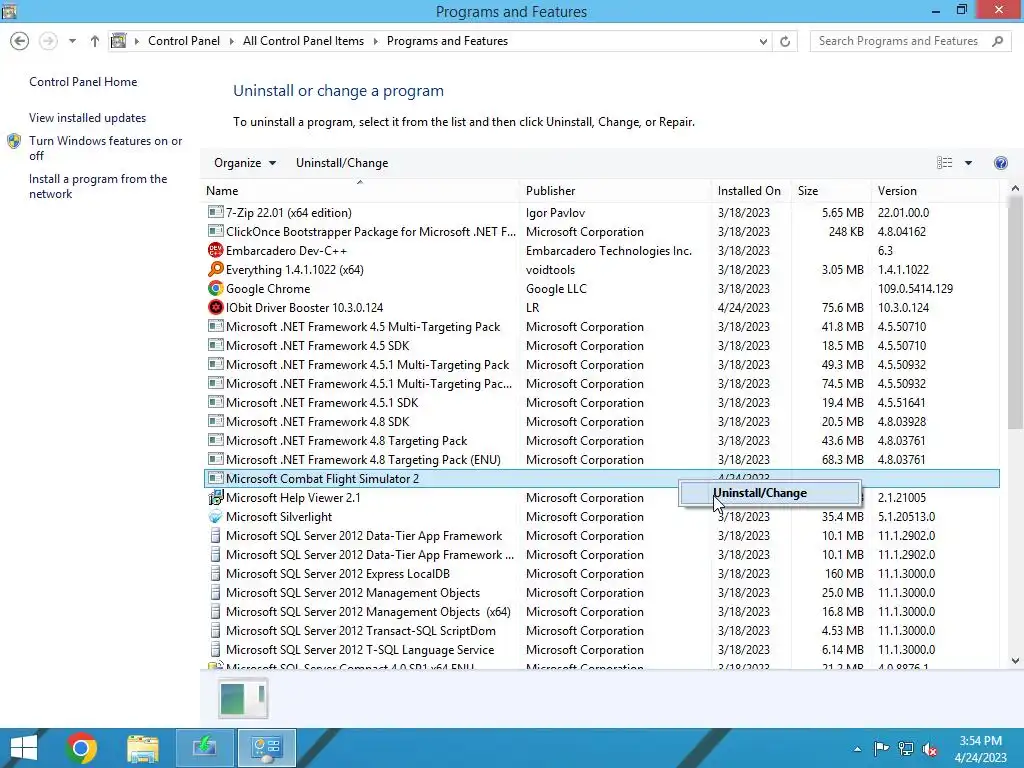The width and height of the screenshot is (1024, 768).
Task: Click muted volume tray icon
Action: [930, 748]
